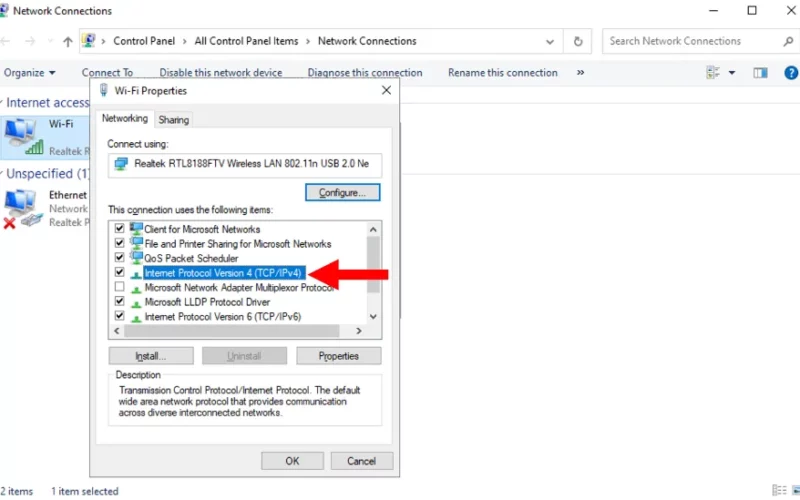Click Diagnose this connection
The image size is (800, 500).
(365, 73)
